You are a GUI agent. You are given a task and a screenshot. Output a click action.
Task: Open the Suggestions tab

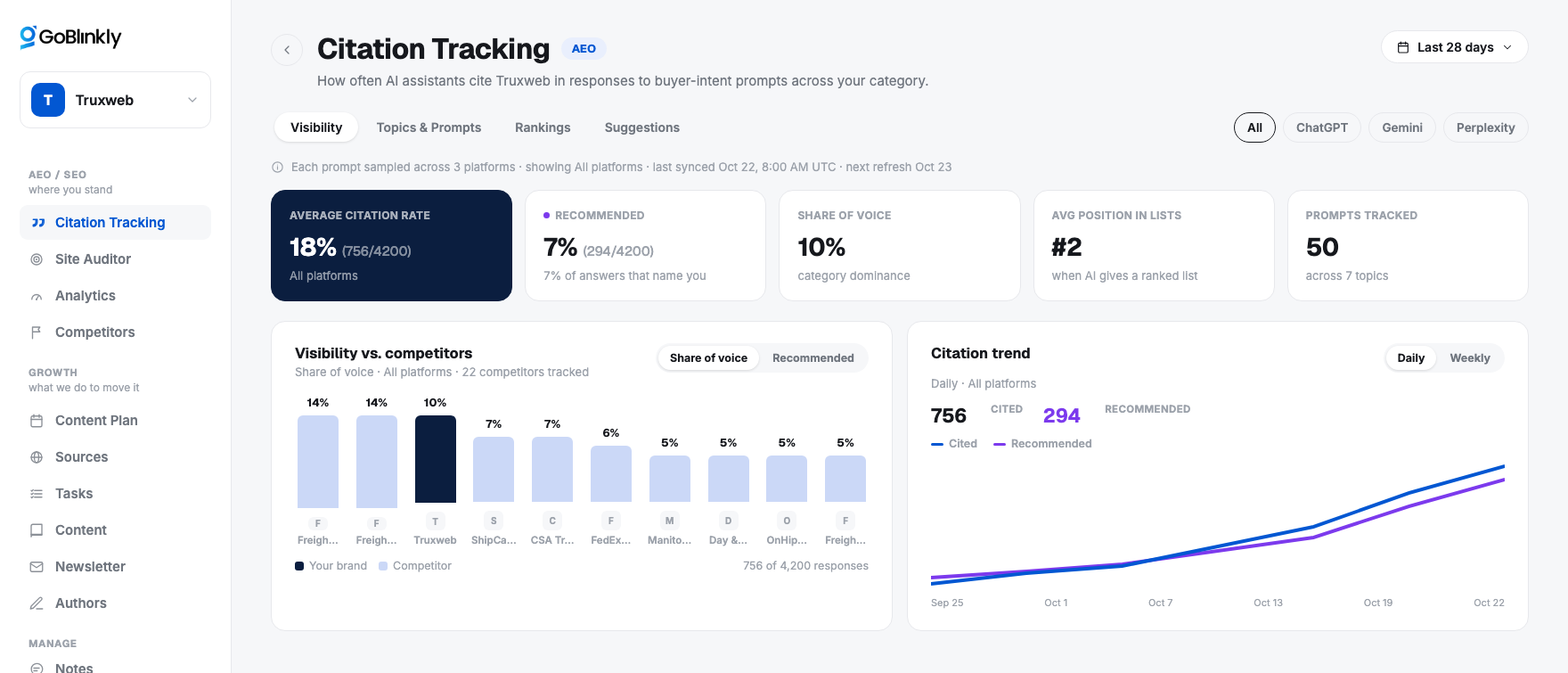click(641, 127)
